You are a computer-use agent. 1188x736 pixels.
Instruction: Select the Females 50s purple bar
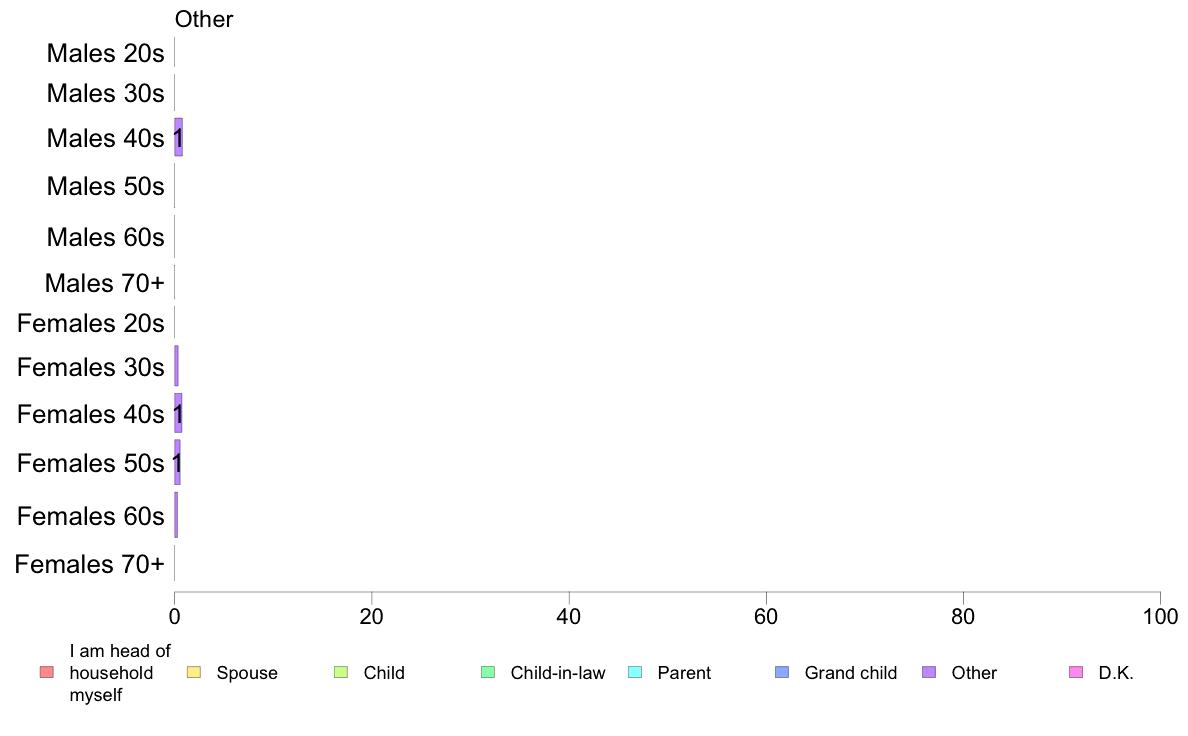(177, 462)
